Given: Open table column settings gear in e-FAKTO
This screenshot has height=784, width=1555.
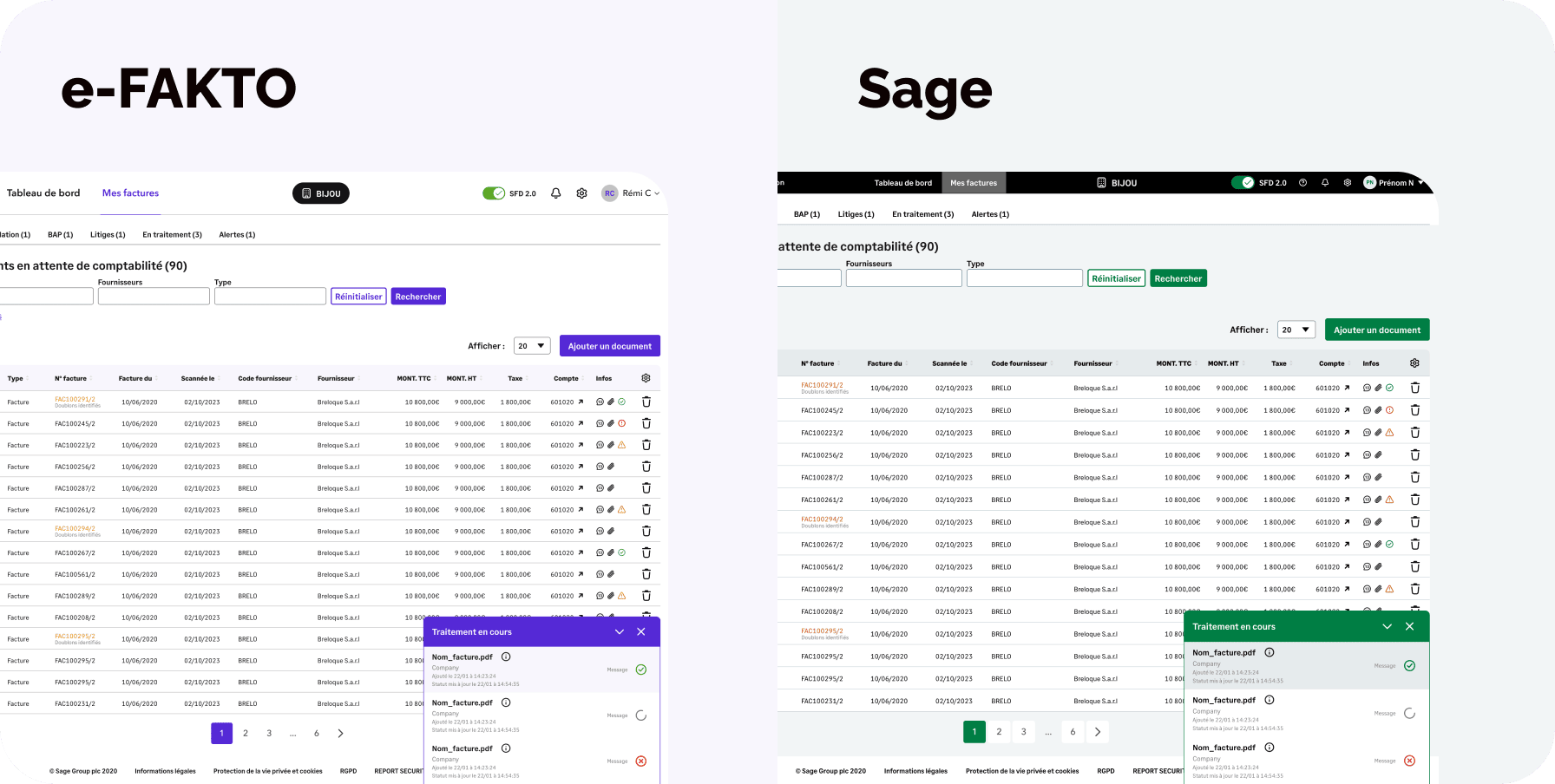Looking at the screenshot, I should pyautogui.click(x=646, y=378).
